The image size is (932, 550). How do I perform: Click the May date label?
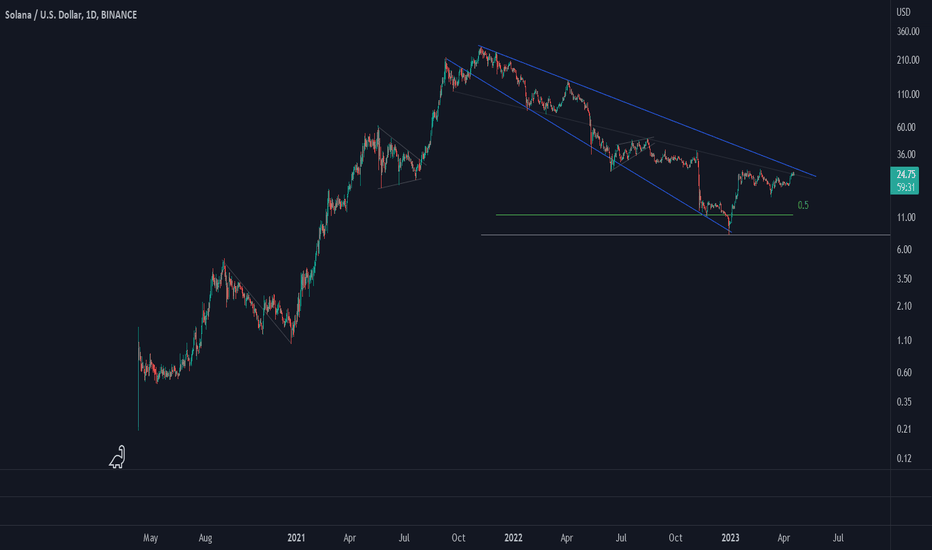(150, 538)
